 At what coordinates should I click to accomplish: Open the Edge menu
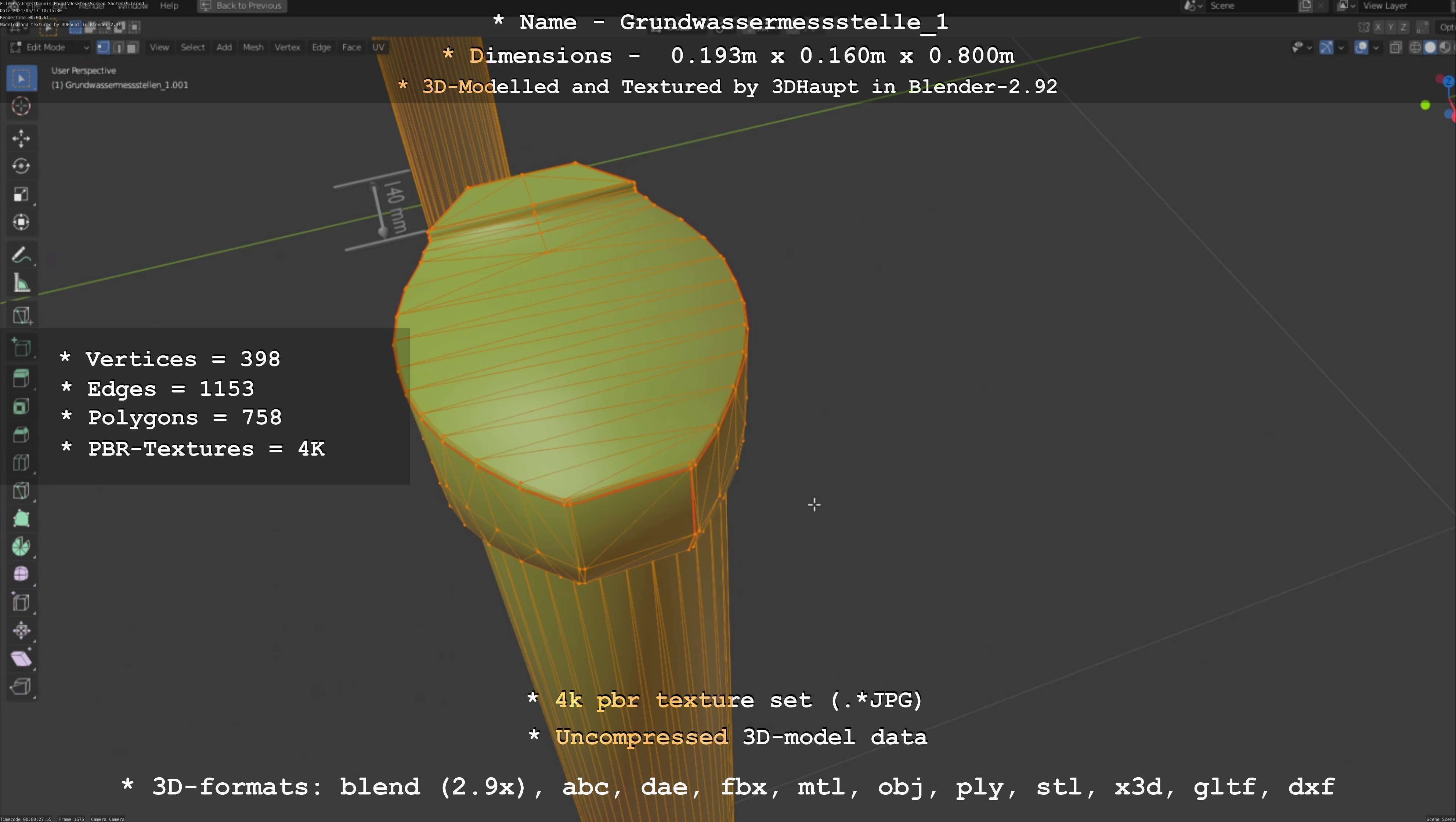(x=321, y=47)
